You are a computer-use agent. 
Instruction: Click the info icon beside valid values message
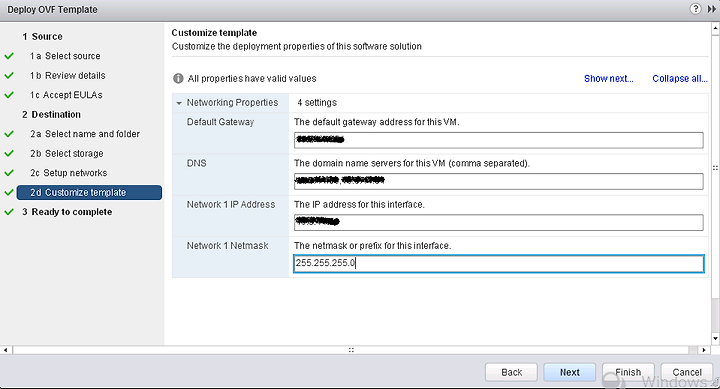coord(178,79)
